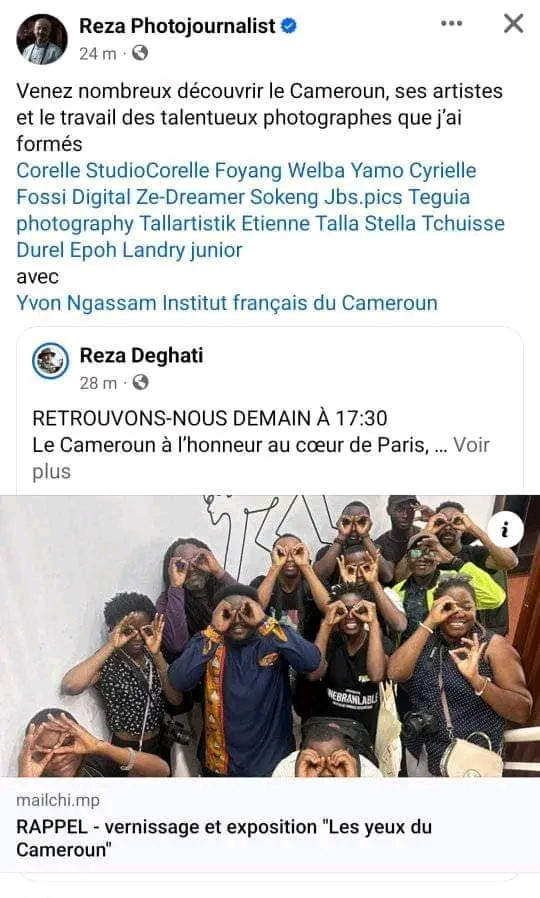The height and width of the screenshot is (898, 540).
Task: Open Reza Deghati's round avatar
Action: click(x=50, y=361)
